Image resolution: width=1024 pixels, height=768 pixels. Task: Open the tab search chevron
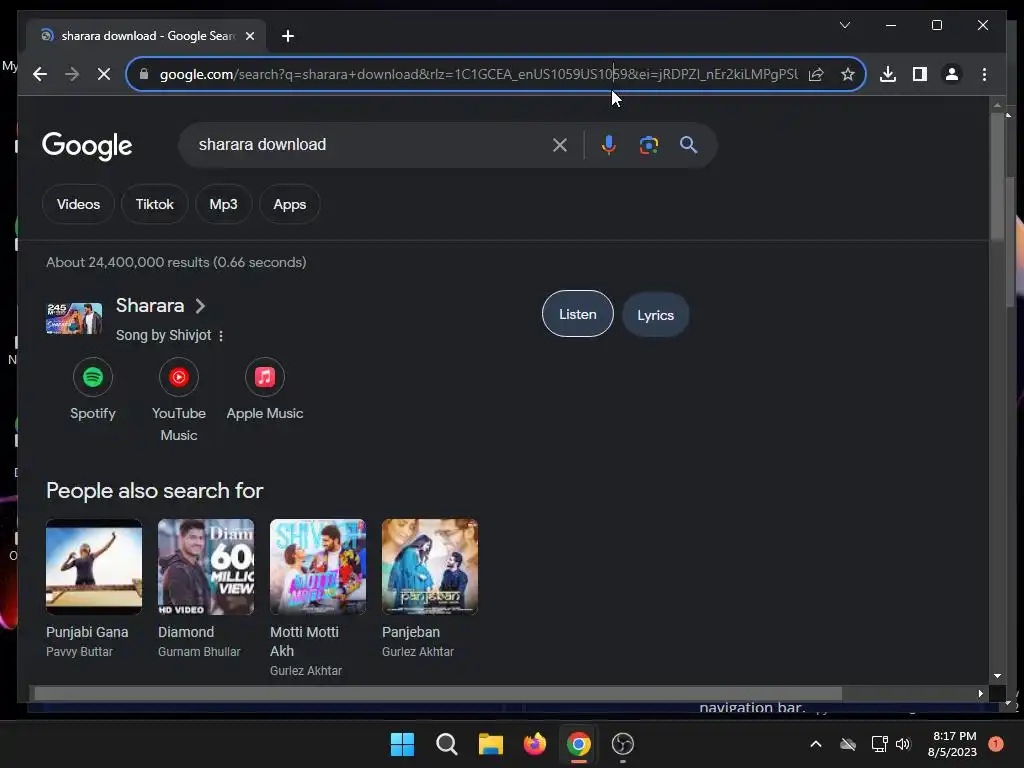pyautogui.click(x=844, y=25)
